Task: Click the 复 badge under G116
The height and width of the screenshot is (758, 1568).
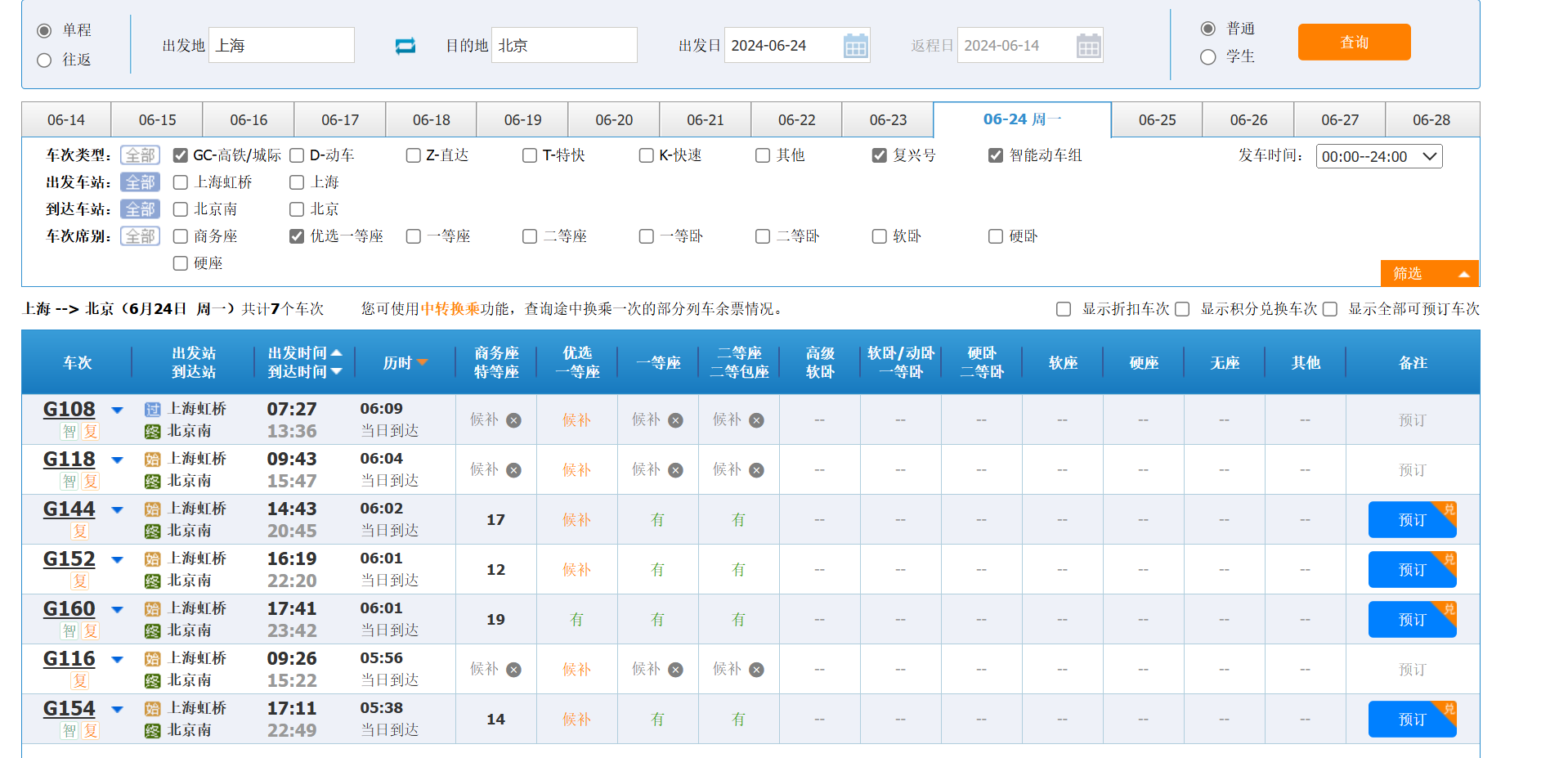Action: pos(79,681)
